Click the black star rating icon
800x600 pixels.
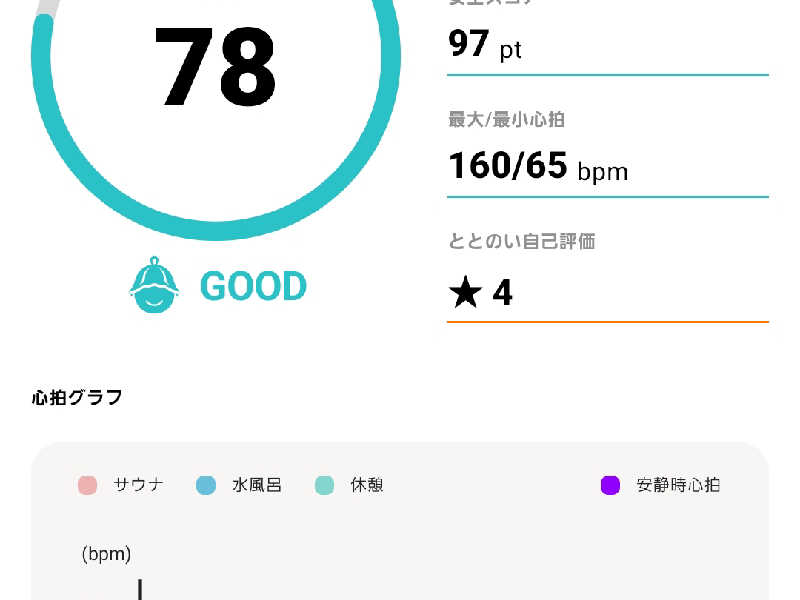[465, 292]
